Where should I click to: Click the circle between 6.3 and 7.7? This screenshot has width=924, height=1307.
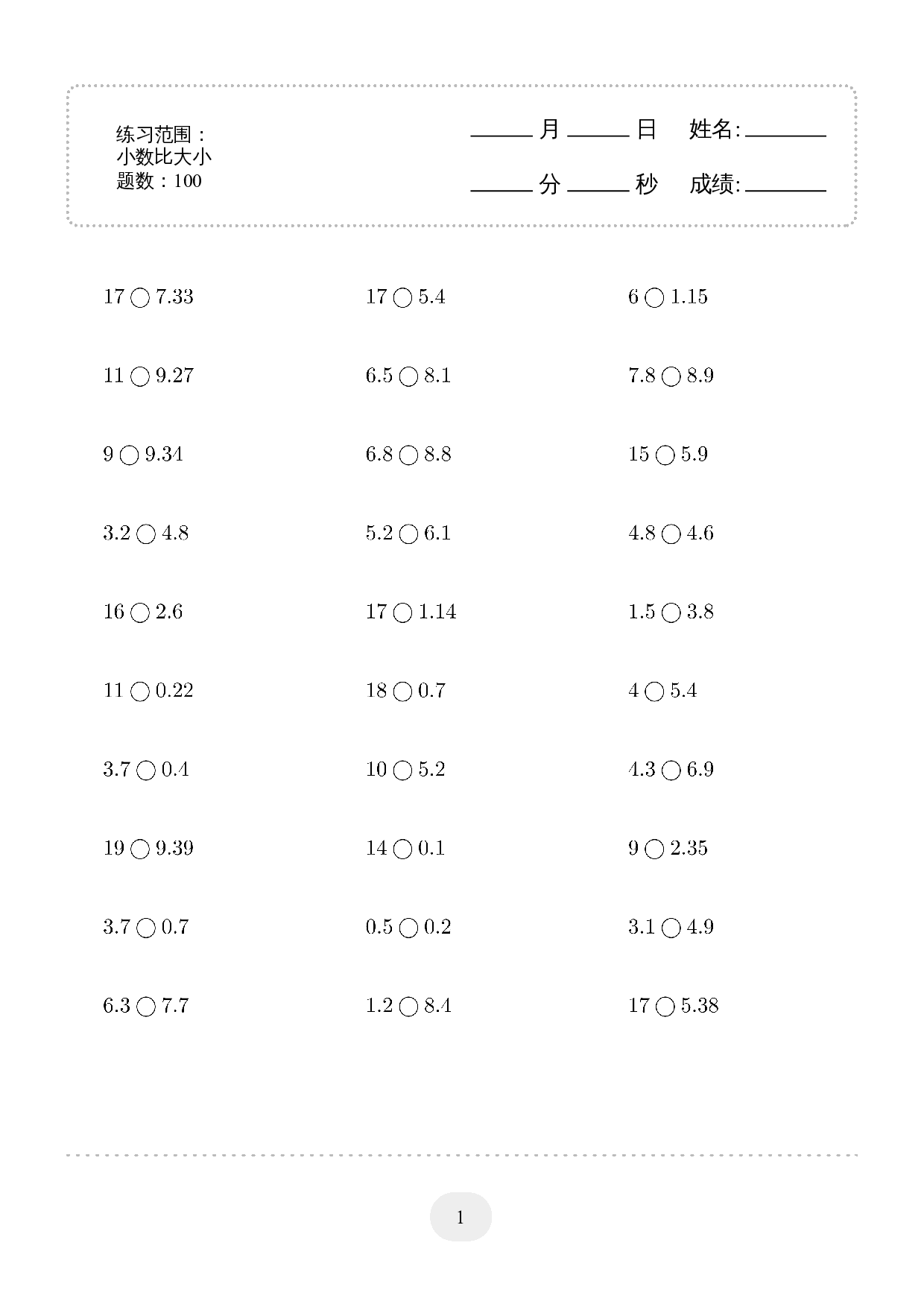point(146,1007)
